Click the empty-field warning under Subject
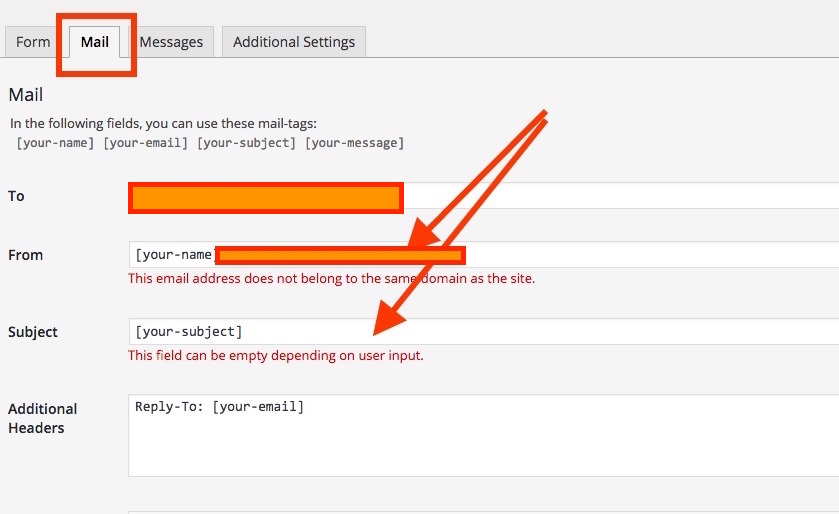Screen dimensions: 839x514 click(275, 356)
